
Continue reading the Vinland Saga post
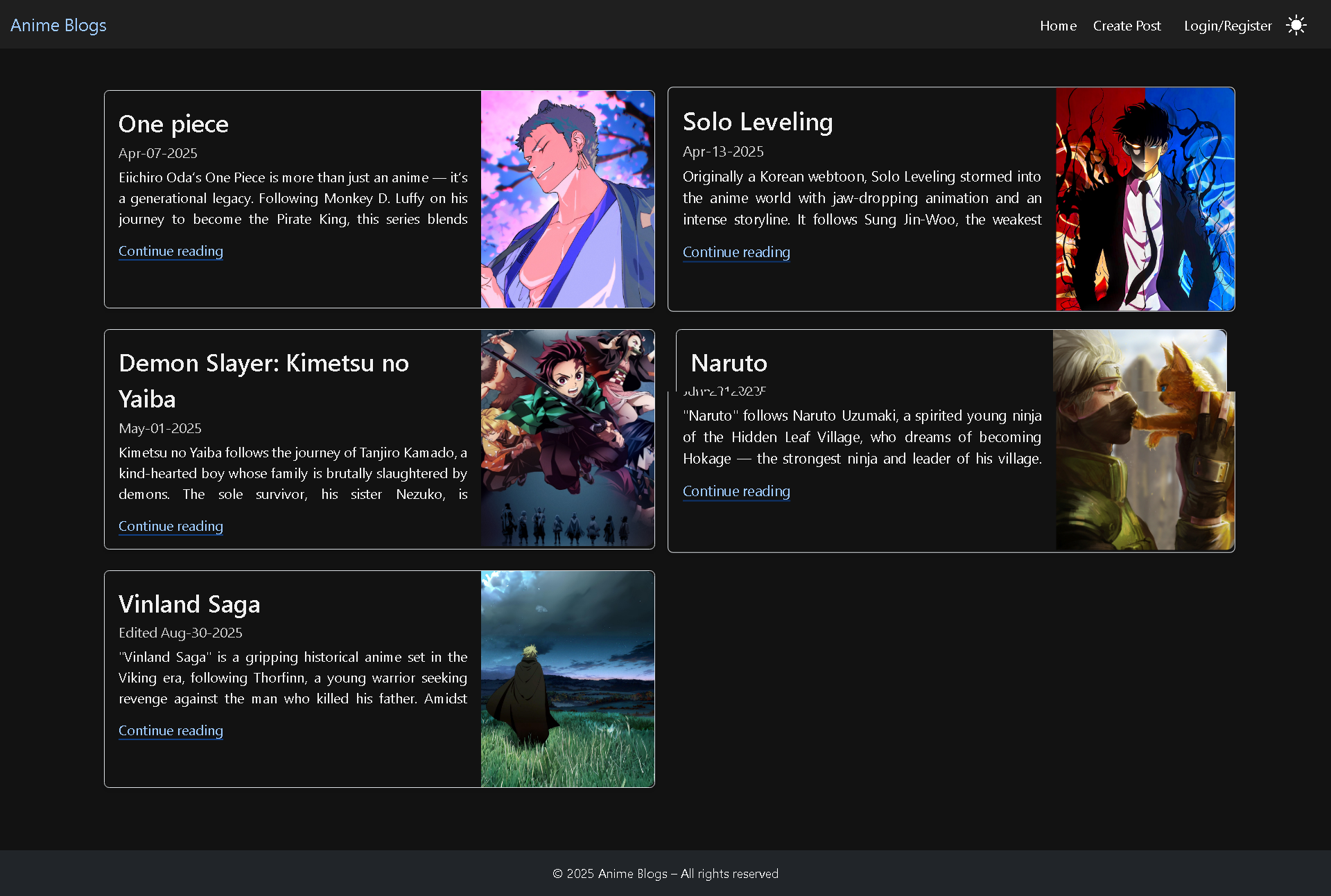(171, 730)
